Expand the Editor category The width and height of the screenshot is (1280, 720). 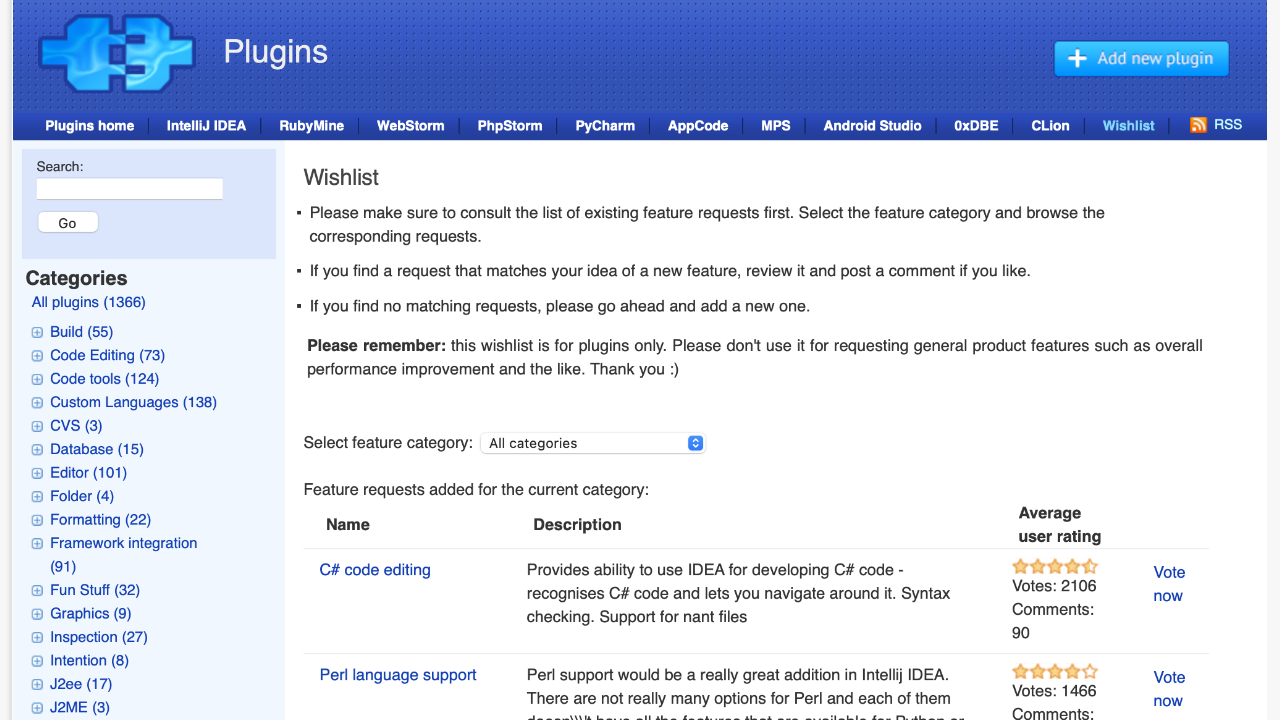(37, 473)
